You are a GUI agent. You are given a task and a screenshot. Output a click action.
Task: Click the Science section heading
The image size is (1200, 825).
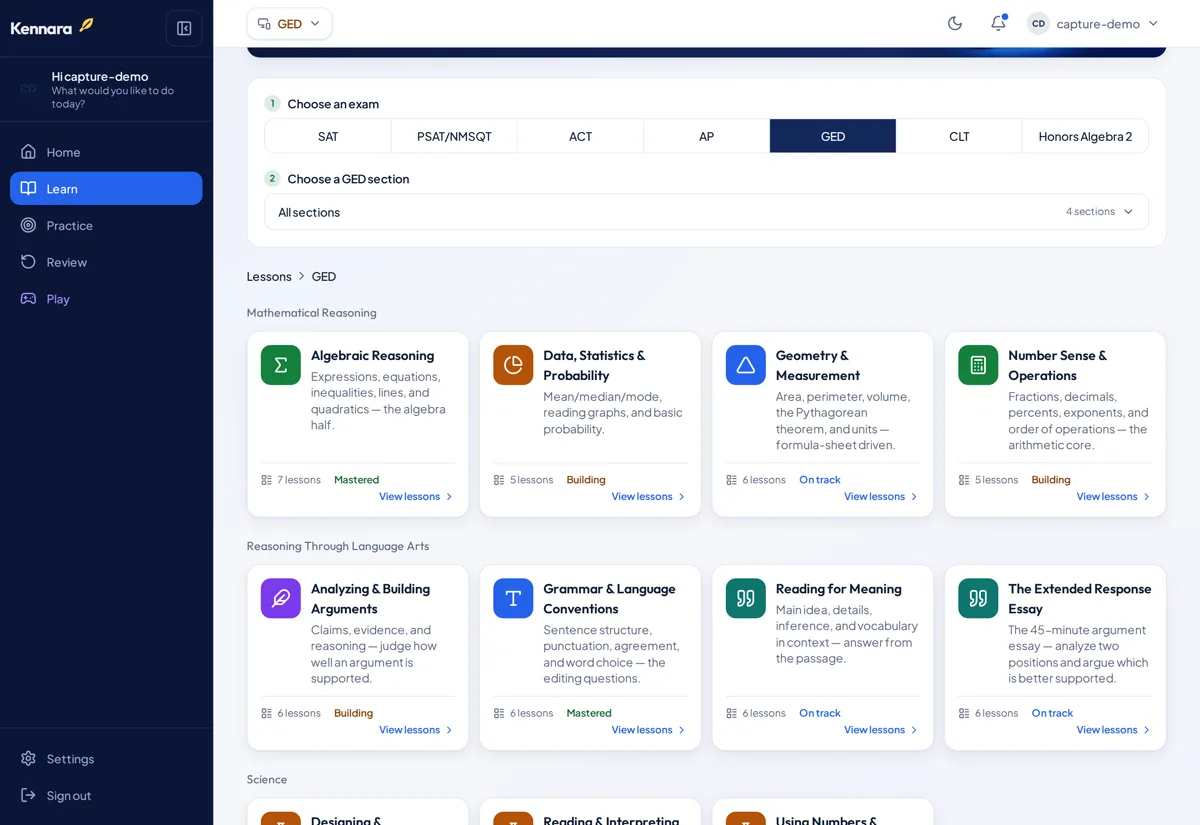pyautogui.click(x=267, y=779)
